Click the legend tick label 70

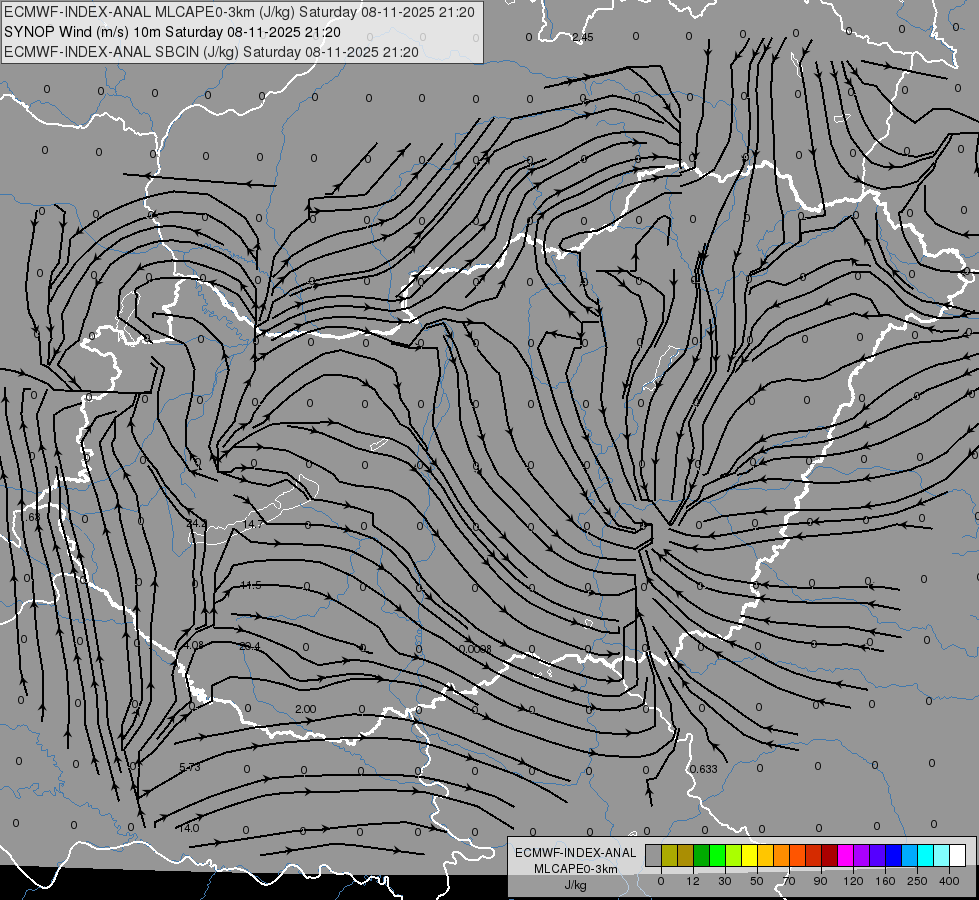tap(789, 881)
